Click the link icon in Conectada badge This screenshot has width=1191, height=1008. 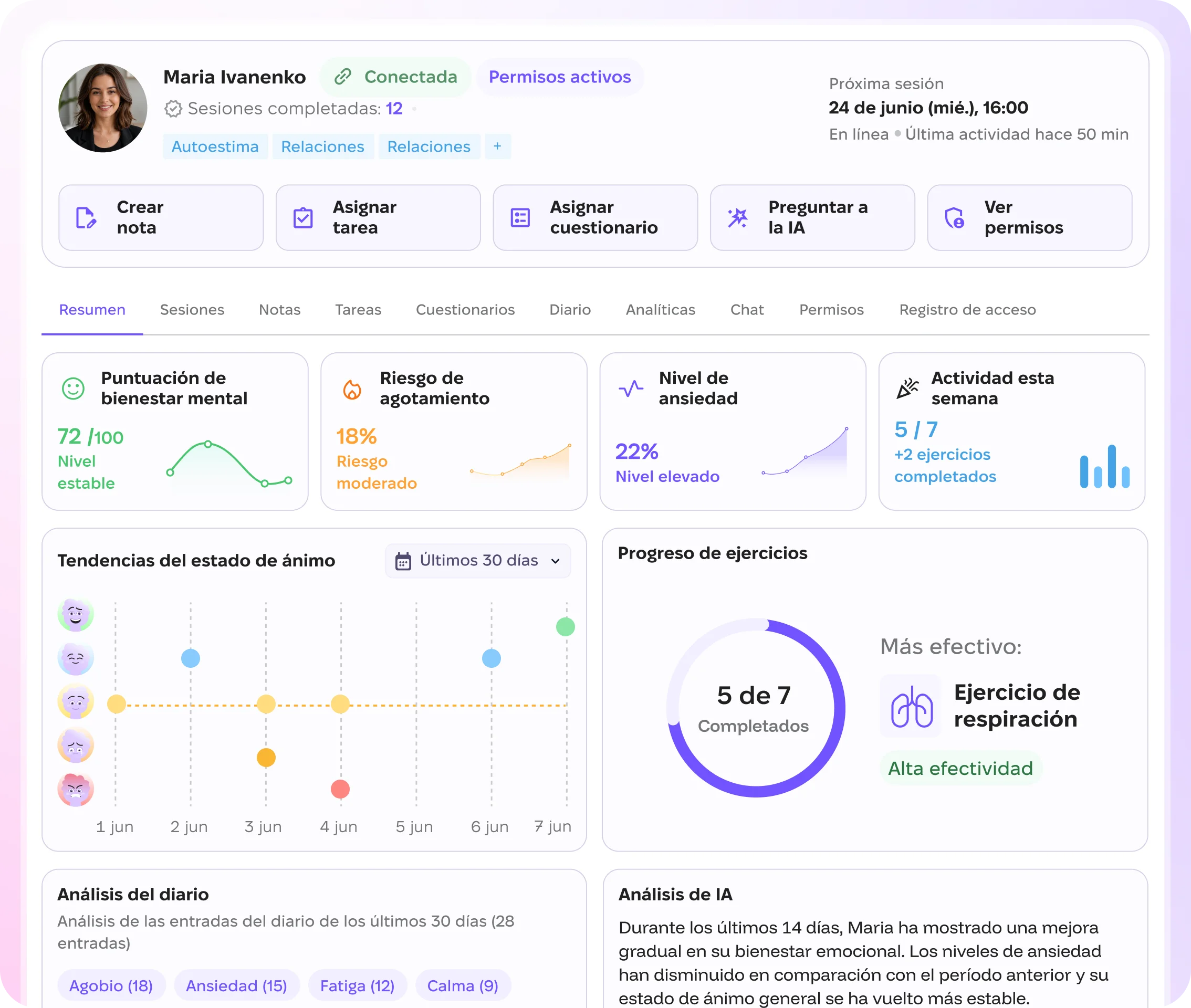(342, 77)
